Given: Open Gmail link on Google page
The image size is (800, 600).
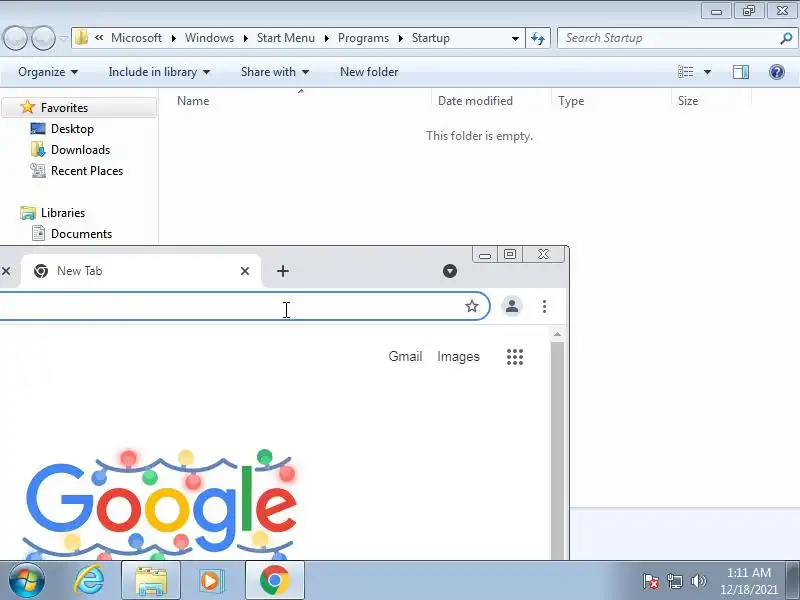Looking at the screenshot, I should (x=405, y=356).
